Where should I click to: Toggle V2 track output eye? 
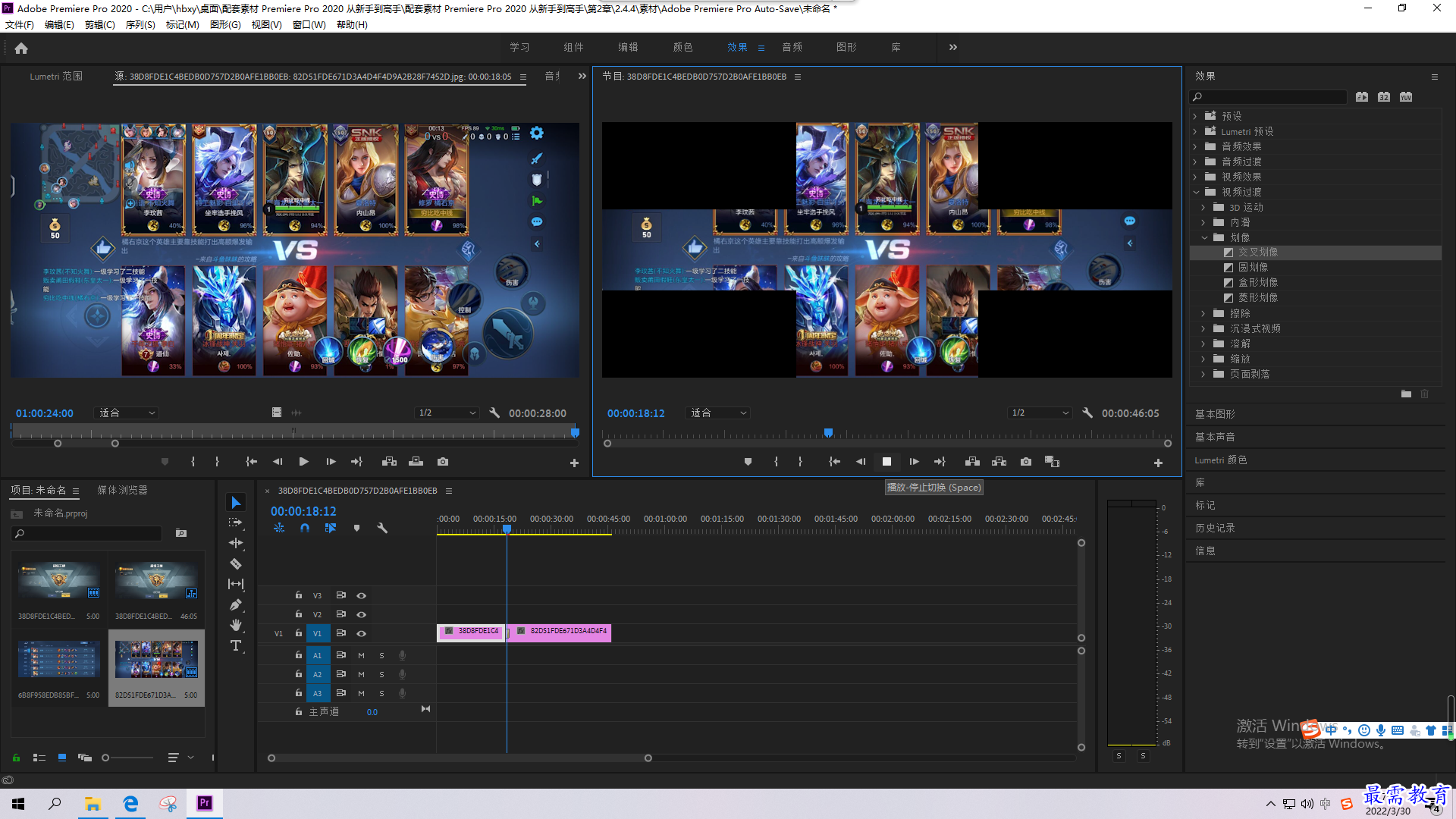362,614
